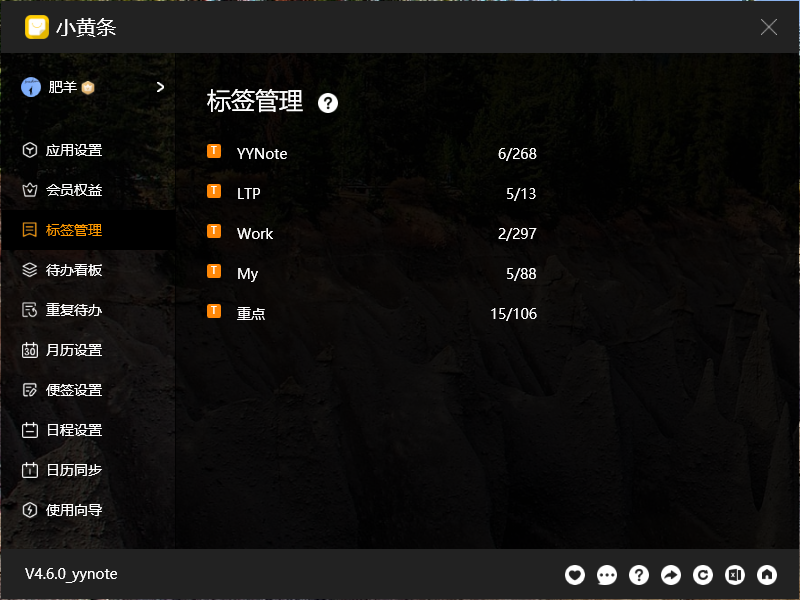
Task: Click the orange tag icon for YYNote
Action: (214, 151)
